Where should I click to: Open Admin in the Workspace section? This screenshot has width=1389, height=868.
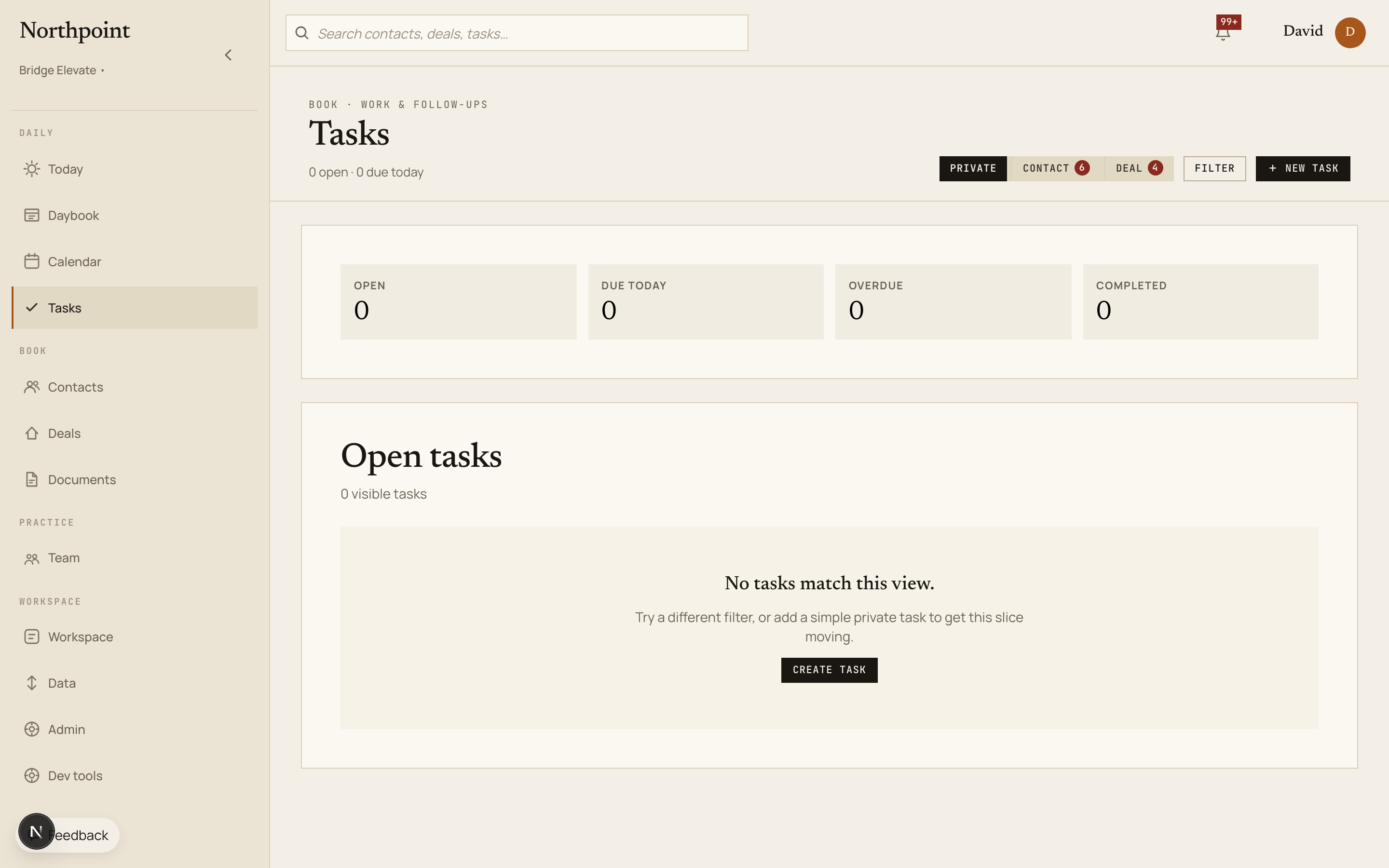(x=134, y=729)
